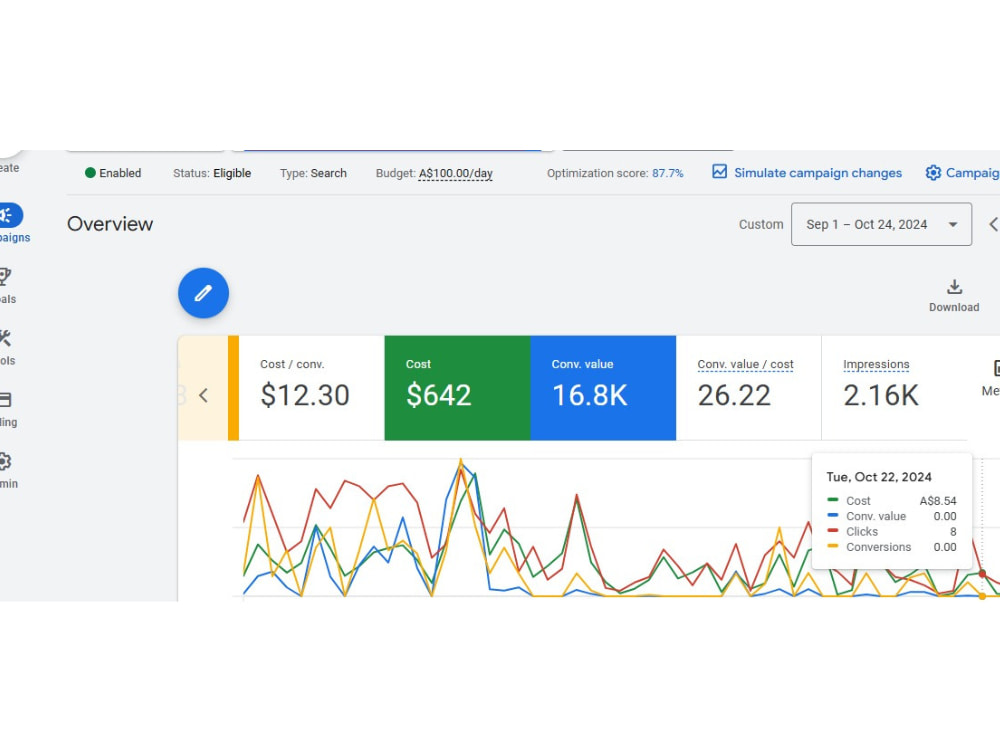Click the Simulate campaign changes chart icon
Viewport: 1000px width, 750px height.
(x=719, y=172)
